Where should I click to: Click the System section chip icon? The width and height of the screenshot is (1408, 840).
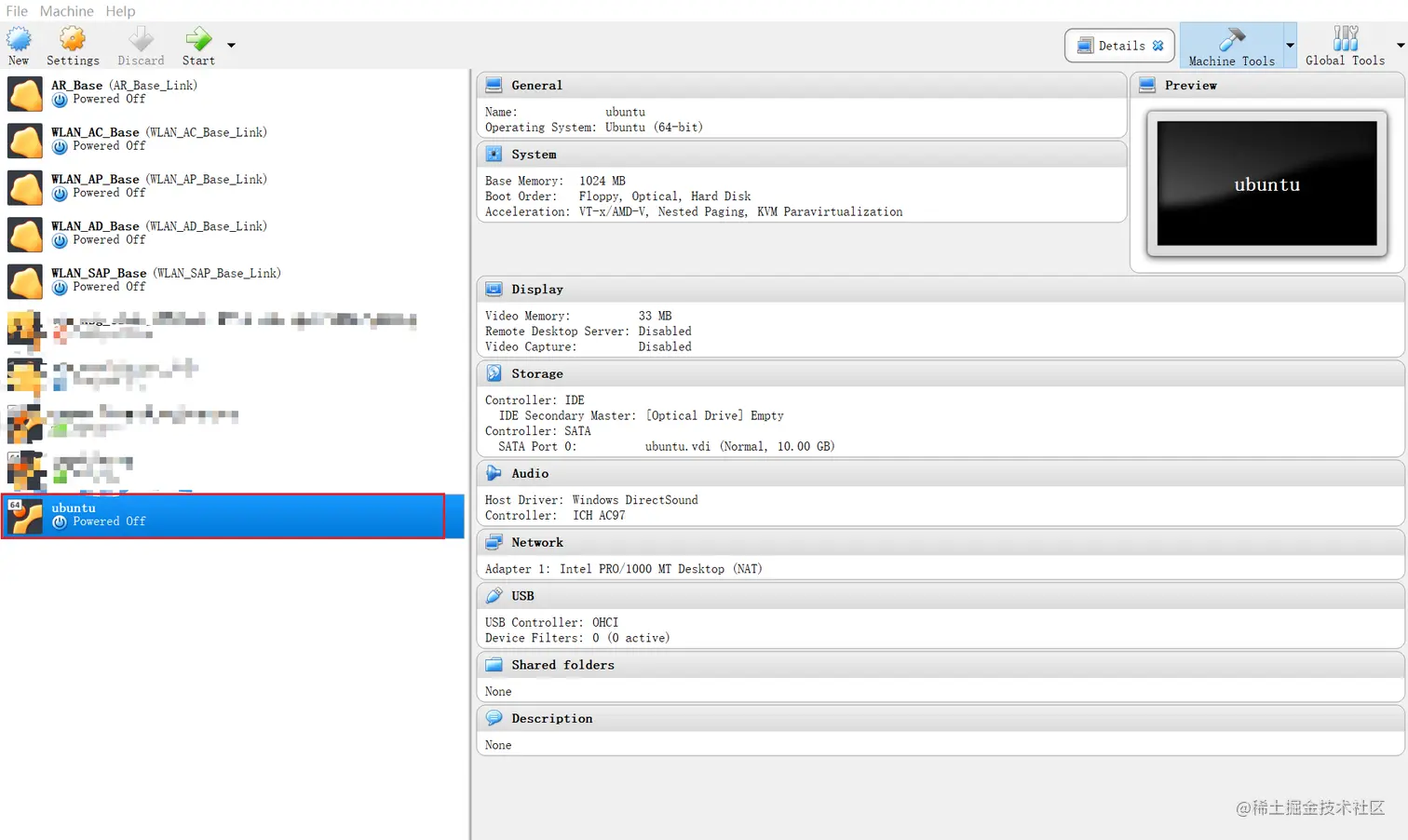tap(494, 154)
